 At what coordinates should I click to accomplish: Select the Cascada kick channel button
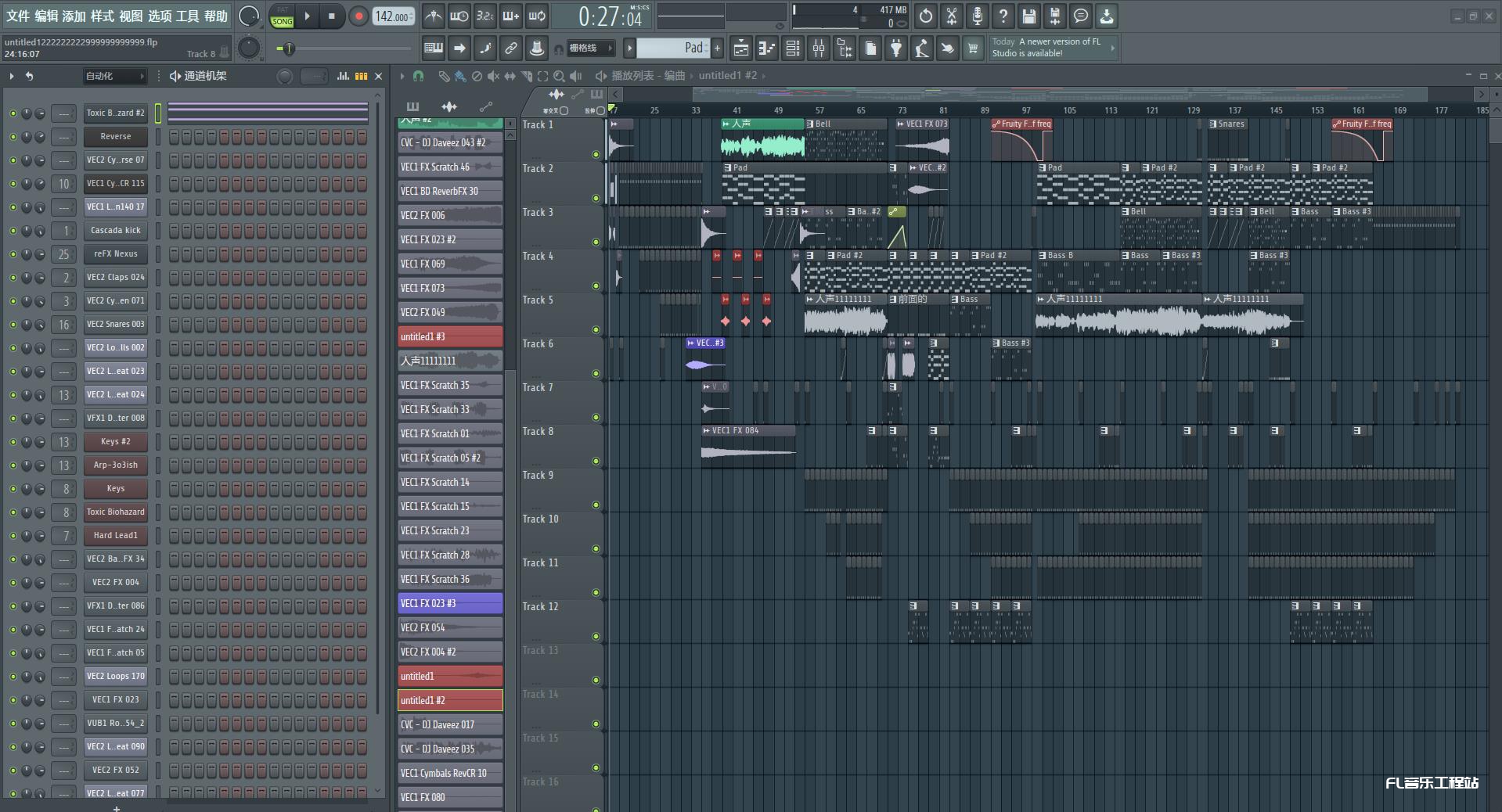tap(116, 231)
